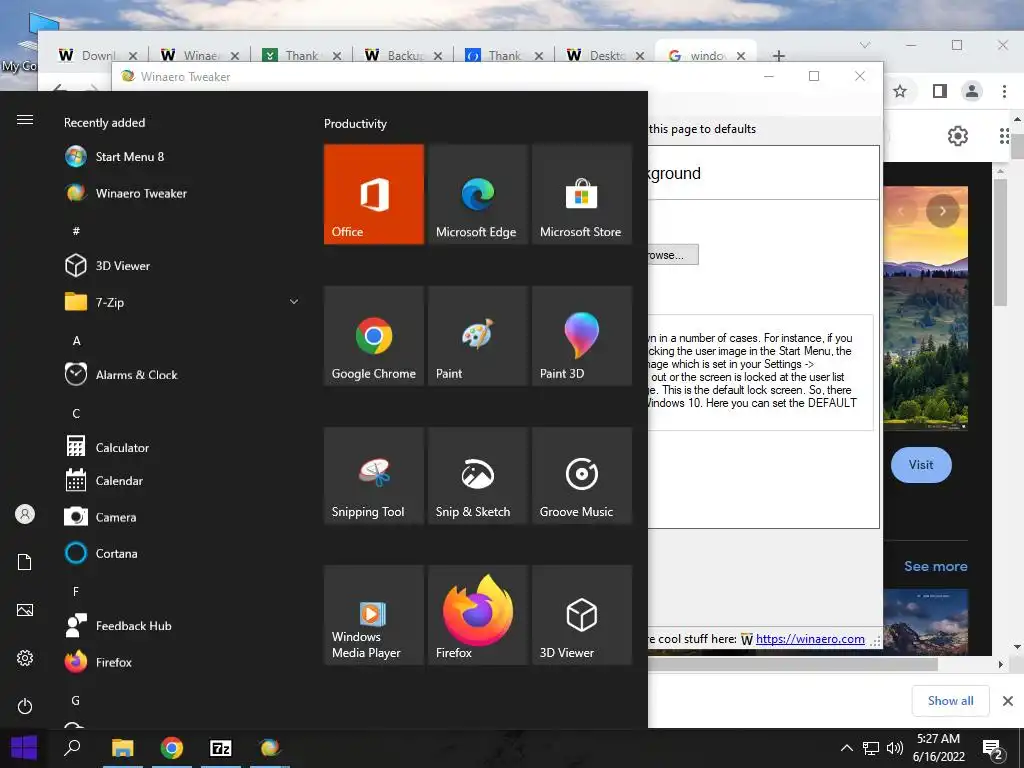The image size is (1024, 768).
Task: Launch the Snipping Tool tile
Action: [x=374, y=476]
